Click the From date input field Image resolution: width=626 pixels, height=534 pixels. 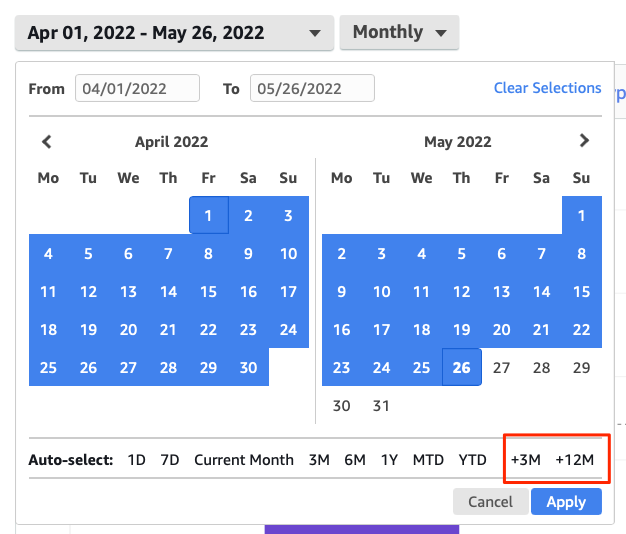pos(137,88)
